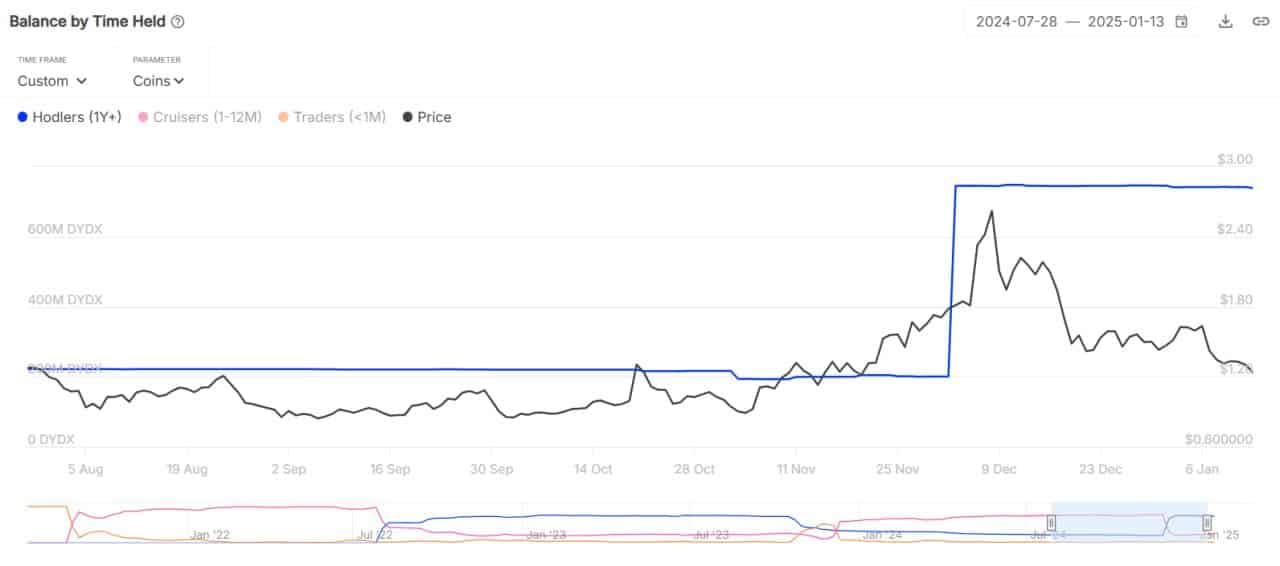Open the calendar icon in date range

1182,21
